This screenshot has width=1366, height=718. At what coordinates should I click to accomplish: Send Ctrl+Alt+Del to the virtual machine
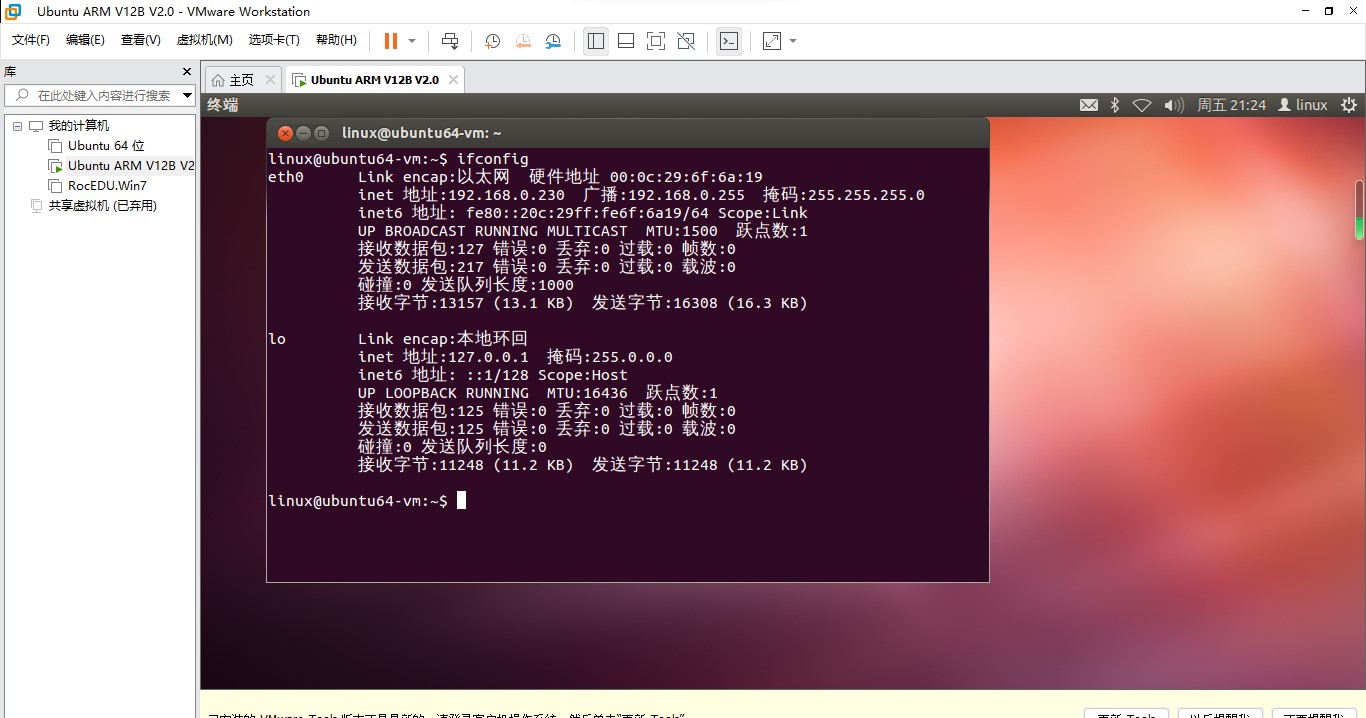450,41
